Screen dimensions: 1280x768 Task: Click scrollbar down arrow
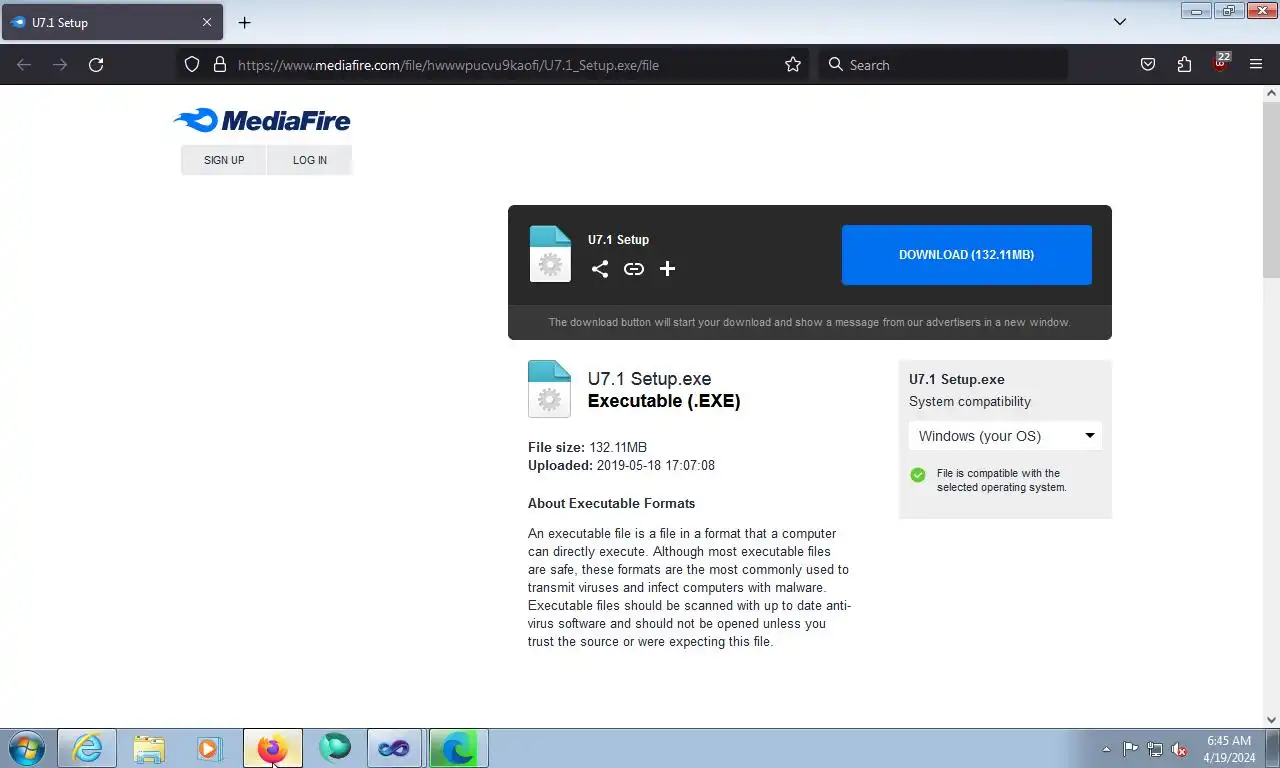coord(1271,719)
